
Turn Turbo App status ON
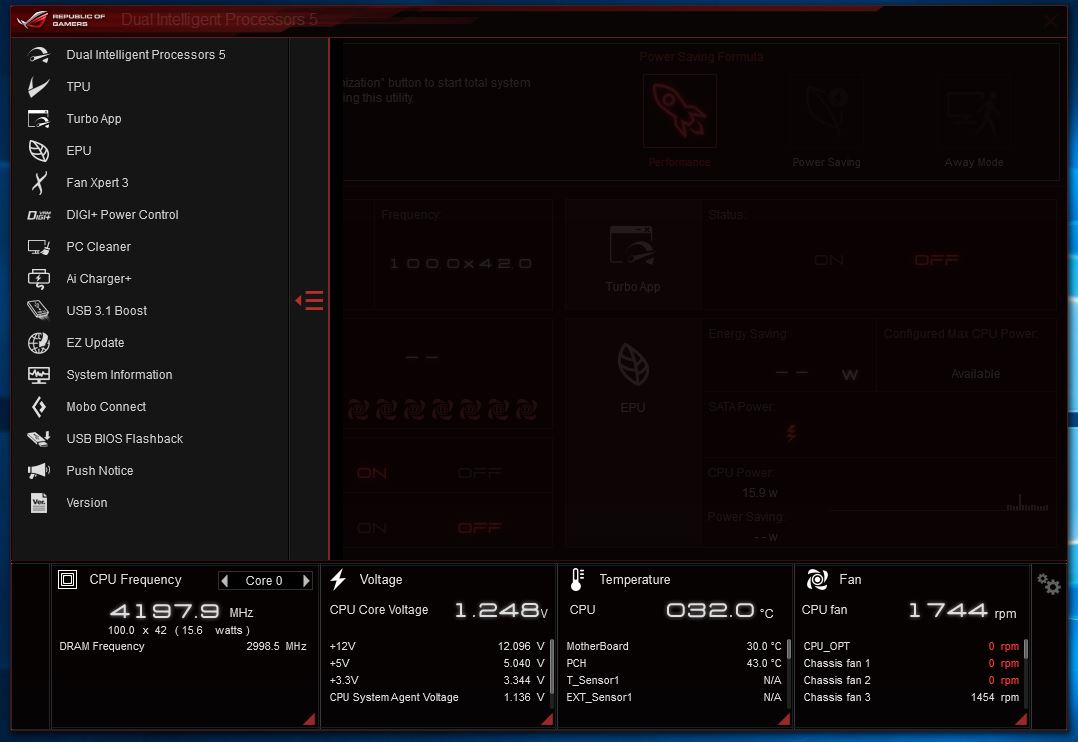(x=829, y=260)
